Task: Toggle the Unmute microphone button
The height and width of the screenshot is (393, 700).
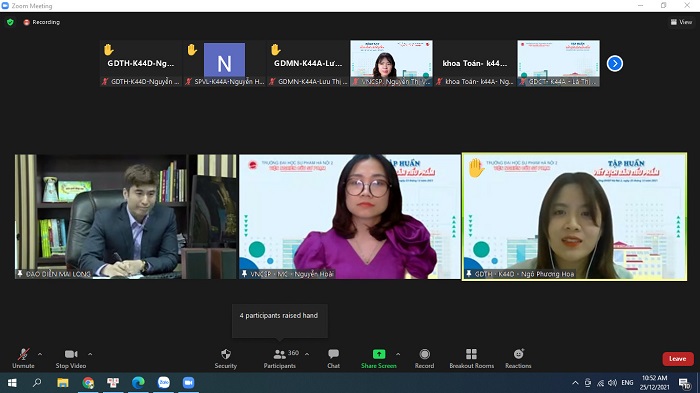Action: pyautogui.click(x=23, y=359)
